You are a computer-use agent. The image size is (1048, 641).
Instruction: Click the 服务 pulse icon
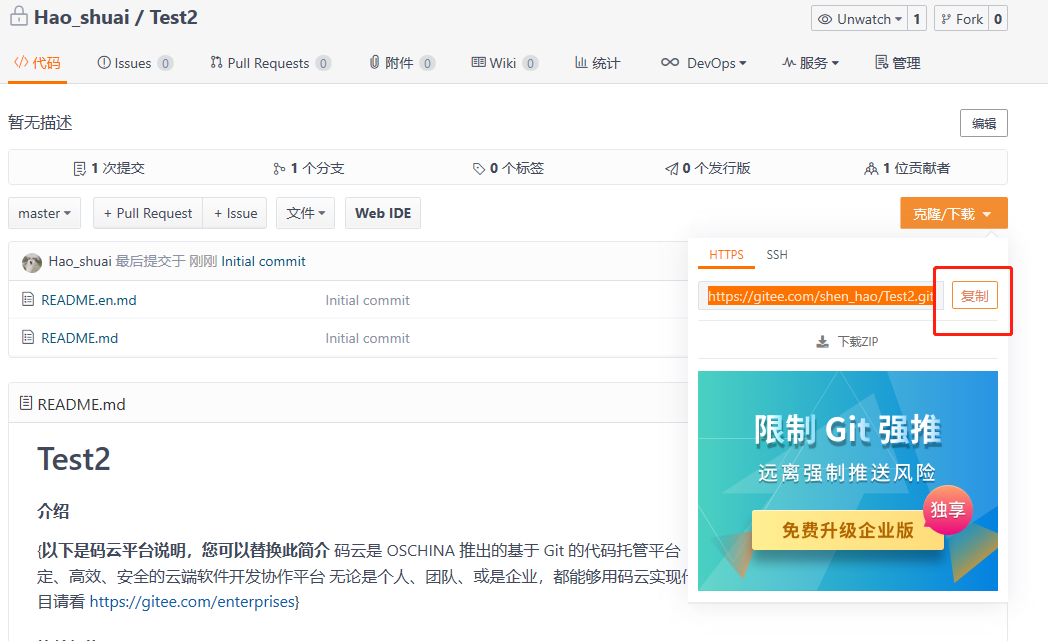tap(789, 62)
